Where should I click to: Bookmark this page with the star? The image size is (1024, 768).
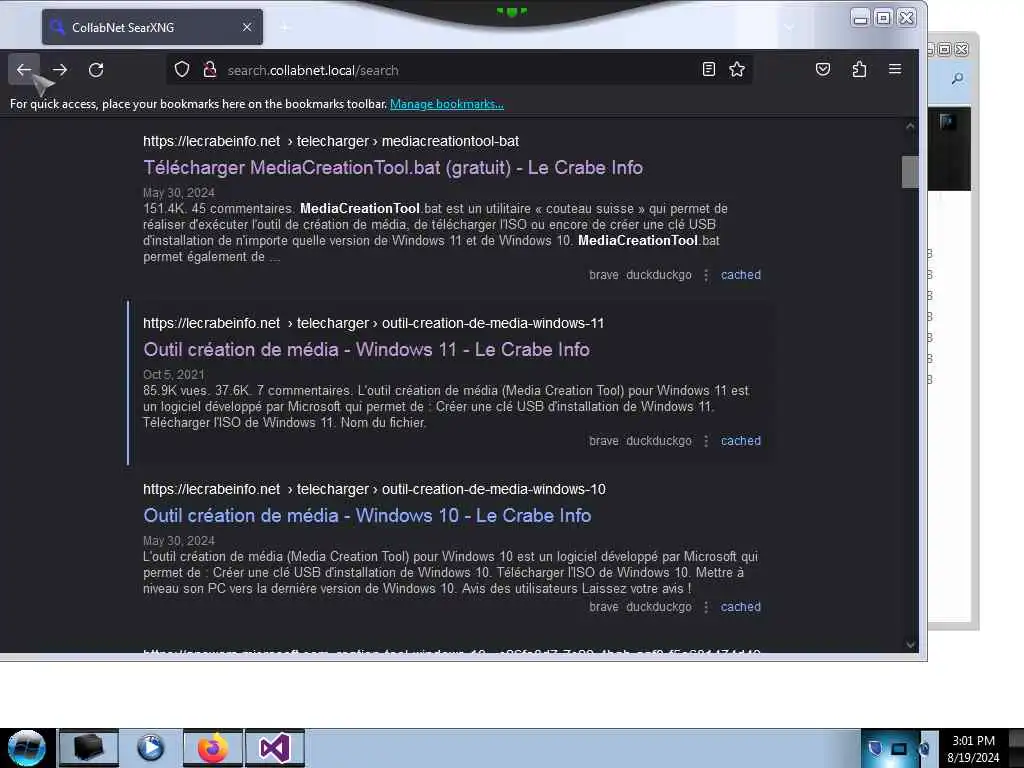737,69
